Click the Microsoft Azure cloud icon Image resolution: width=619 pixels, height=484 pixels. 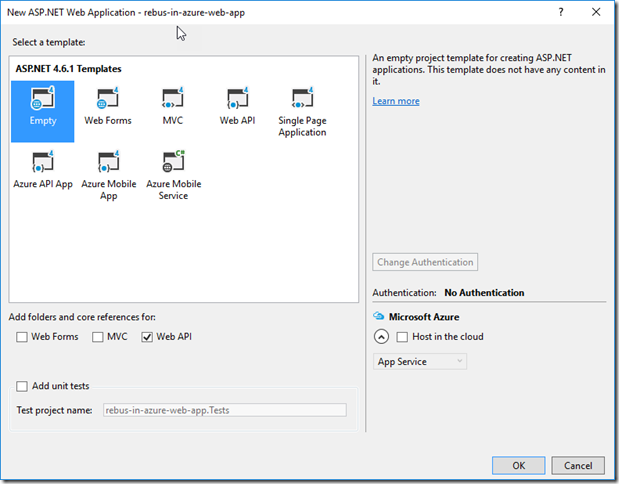pos(378,316)
